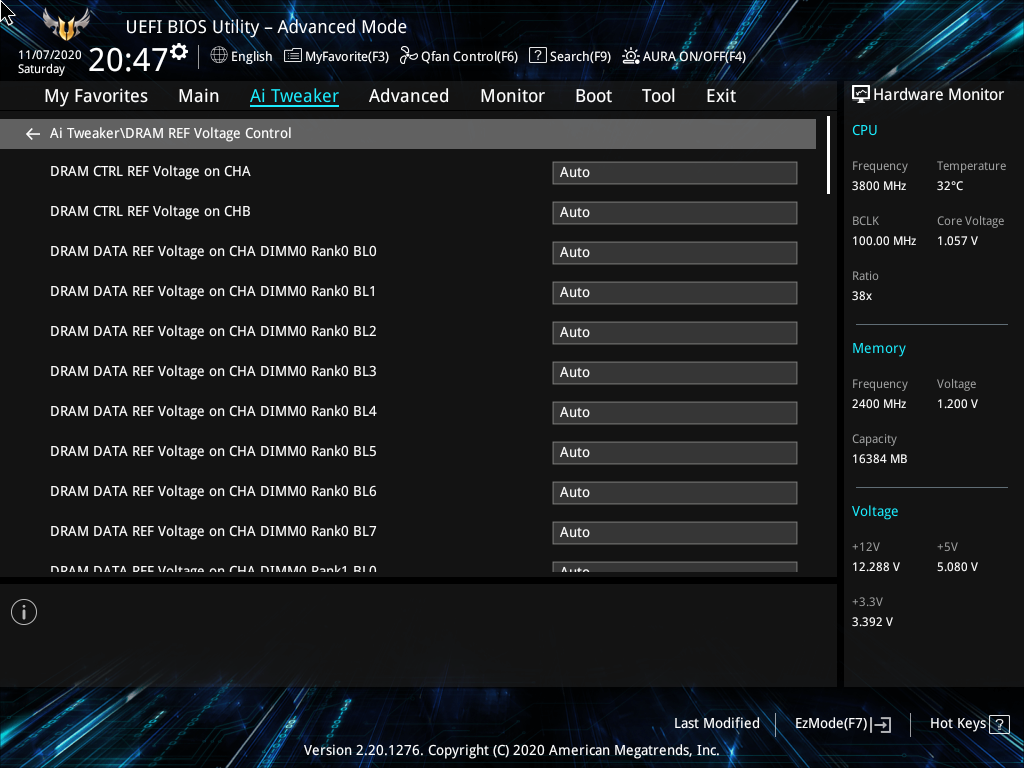This screenshot has width=1024, height=768.
Task: Switch to the Main tab
Action: coord(199,96)
